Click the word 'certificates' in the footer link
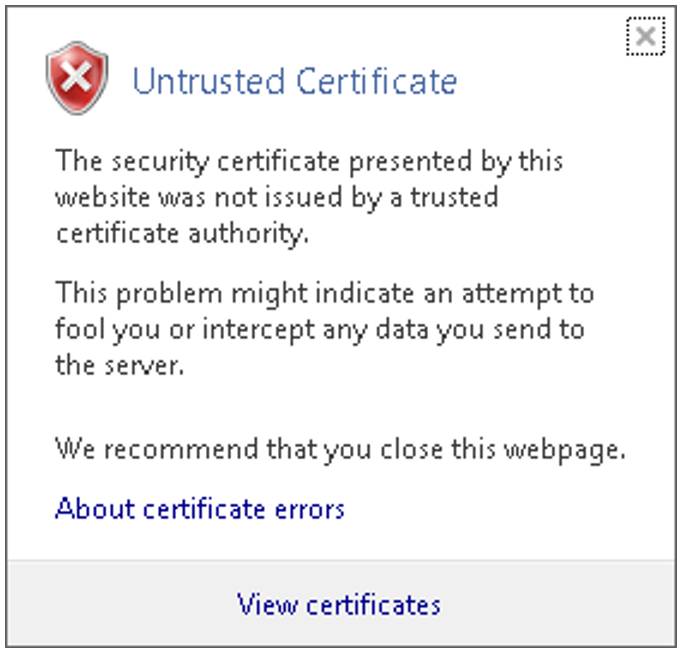 pyautogui.click(x=373, y=604)
